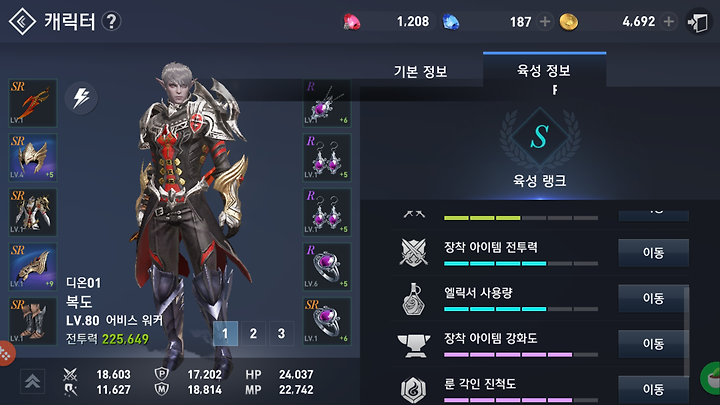This screenshot has height=405, width=720.
Task: Add gold coins with plus button
Action: pos(669,22)
